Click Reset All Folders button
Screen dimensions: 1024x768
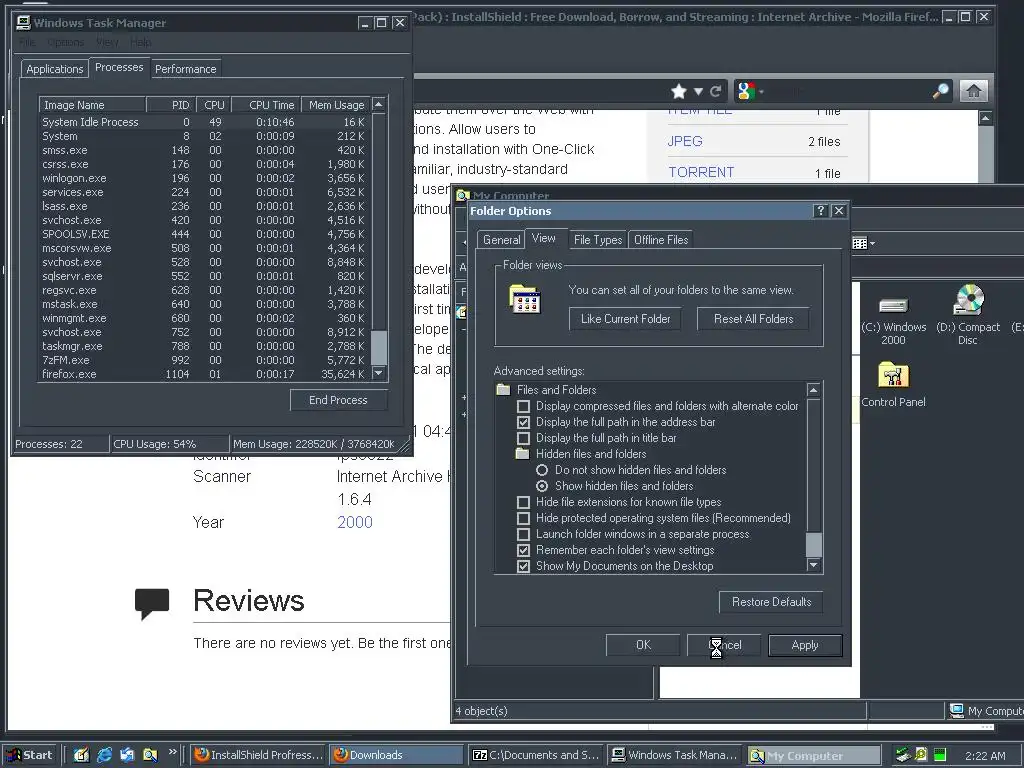point(754,319)
